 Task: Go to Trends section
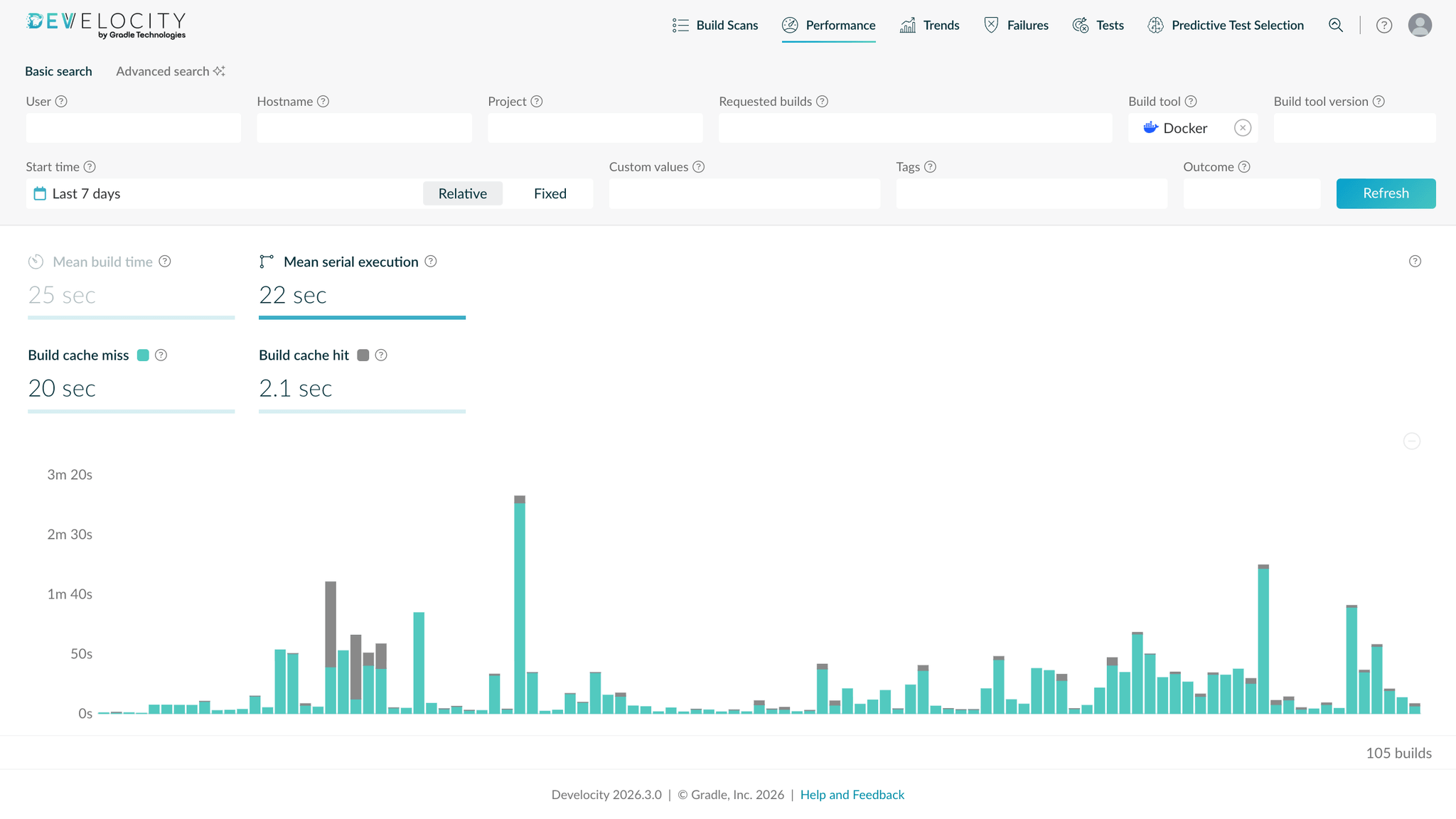point(929,26)
